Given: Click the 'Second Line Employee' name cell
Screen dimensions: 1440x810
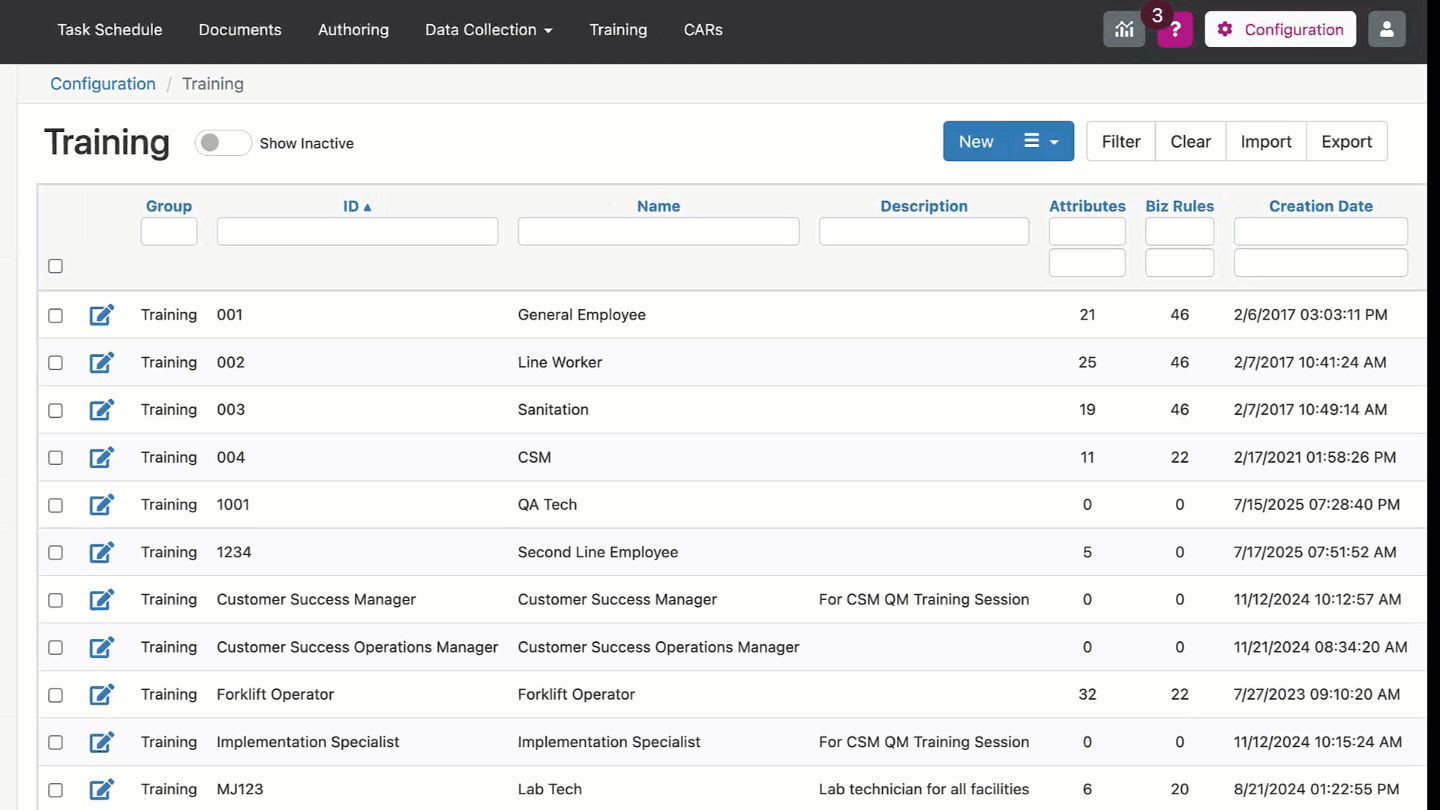Looking at the screenshot, I should [598, 552].
